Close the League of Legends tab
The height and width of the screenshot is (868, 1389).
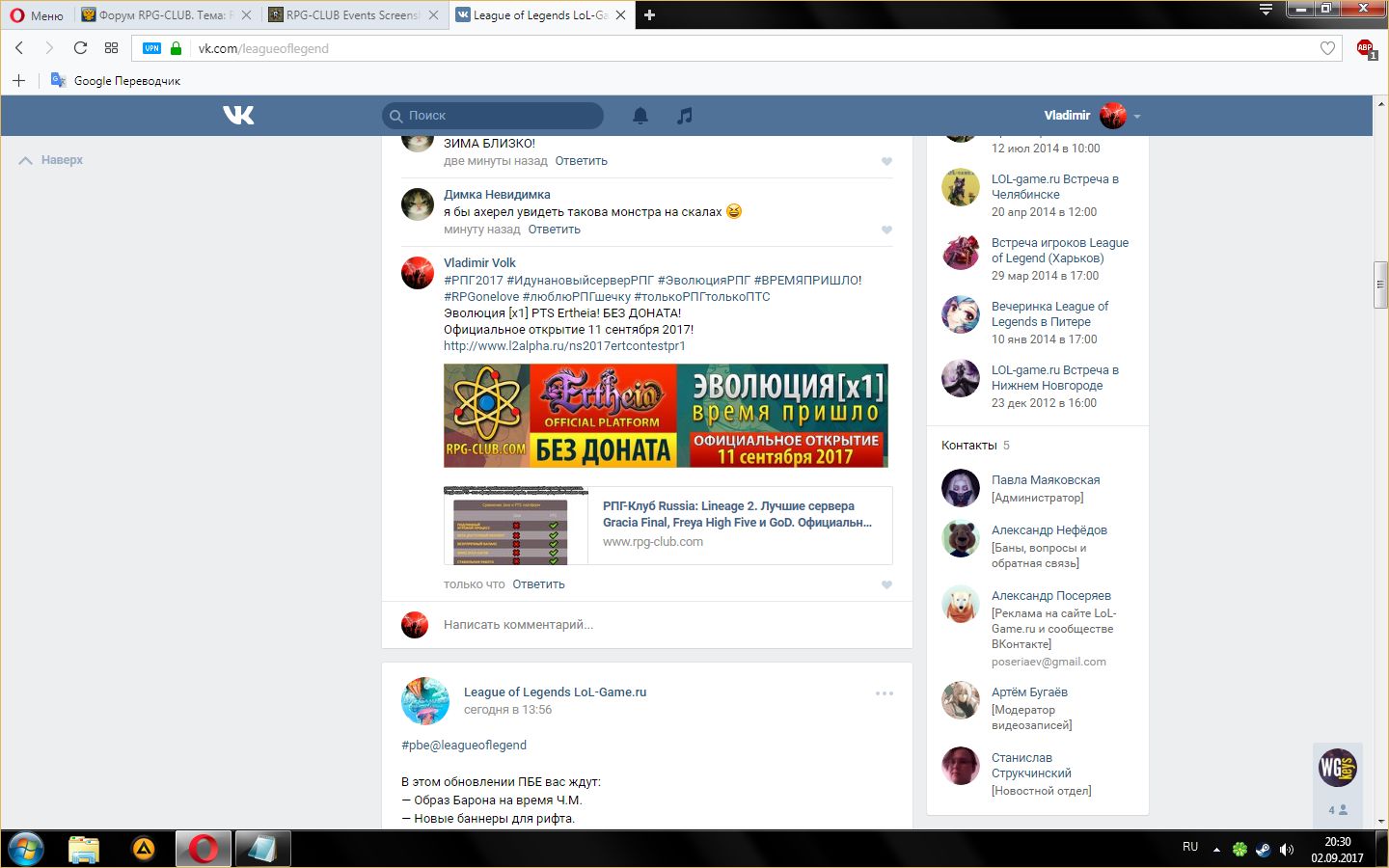tap(620, 15)
